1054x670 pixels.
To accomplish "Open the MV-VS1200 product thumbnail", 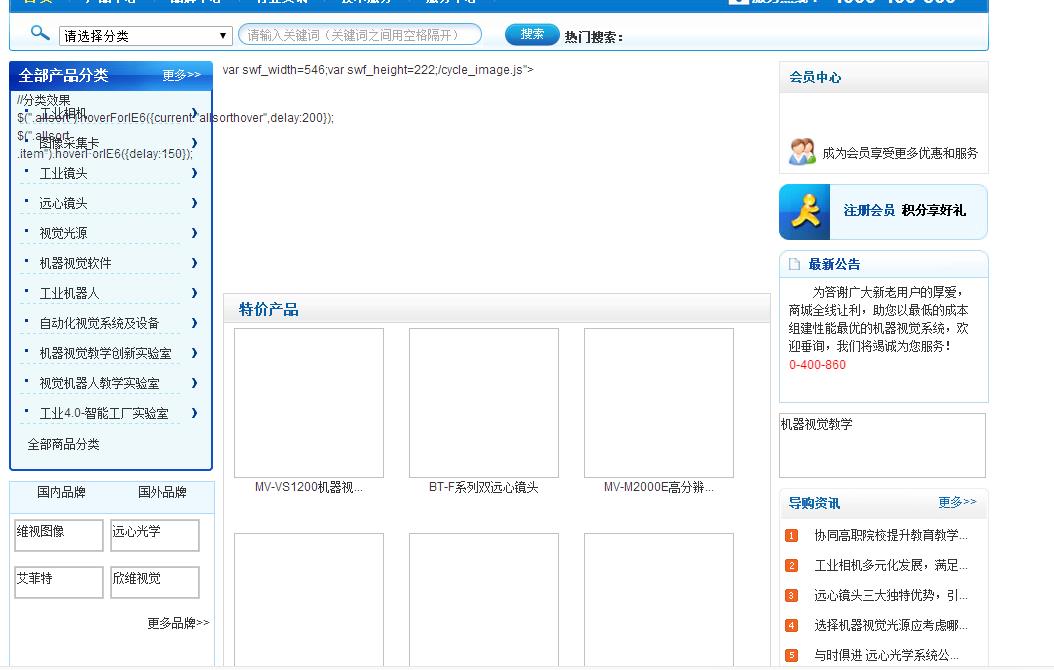I will (309, 403).
